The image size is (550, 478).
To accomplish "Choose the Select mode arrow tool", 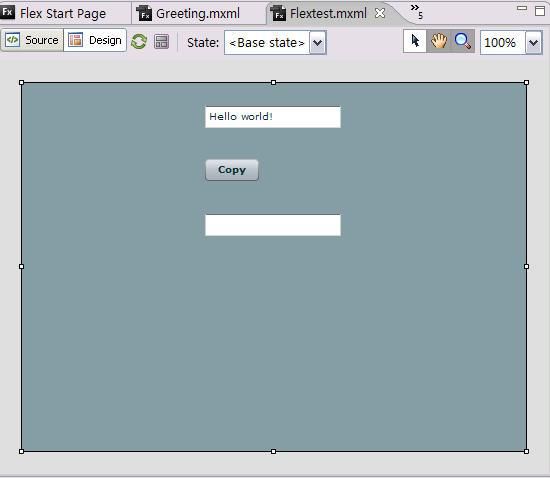I will tap(415, 41).
